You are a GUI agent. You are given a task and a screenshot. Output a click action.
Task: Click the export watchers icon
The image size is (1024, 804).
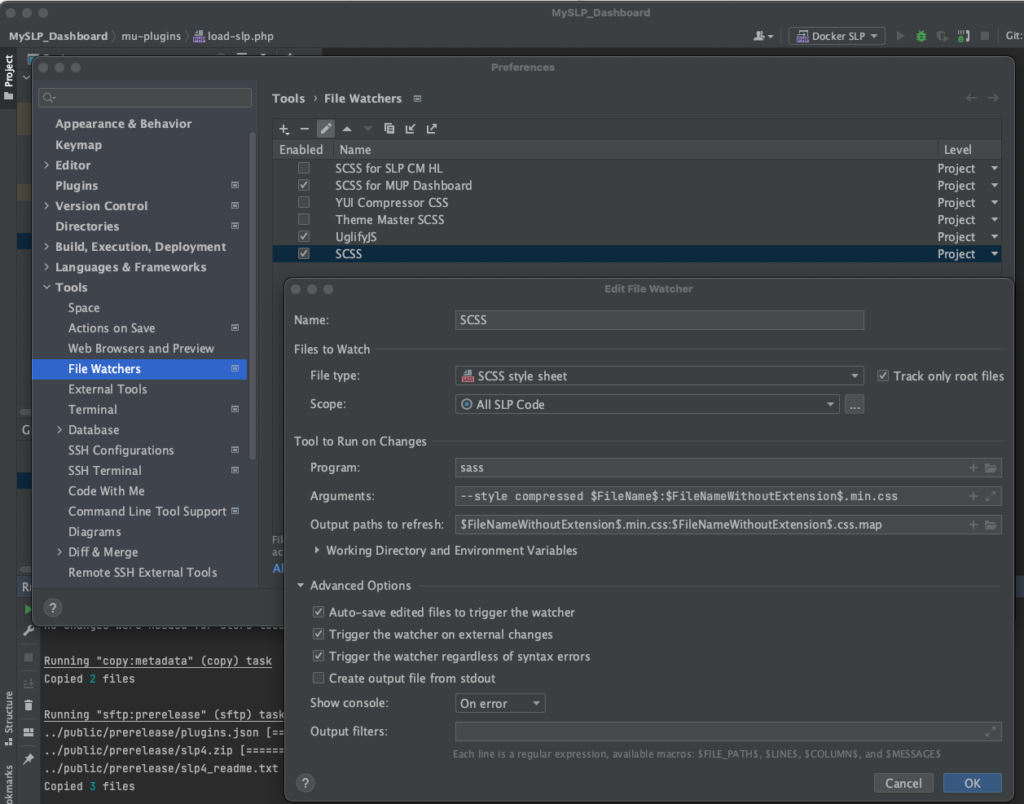432,129
